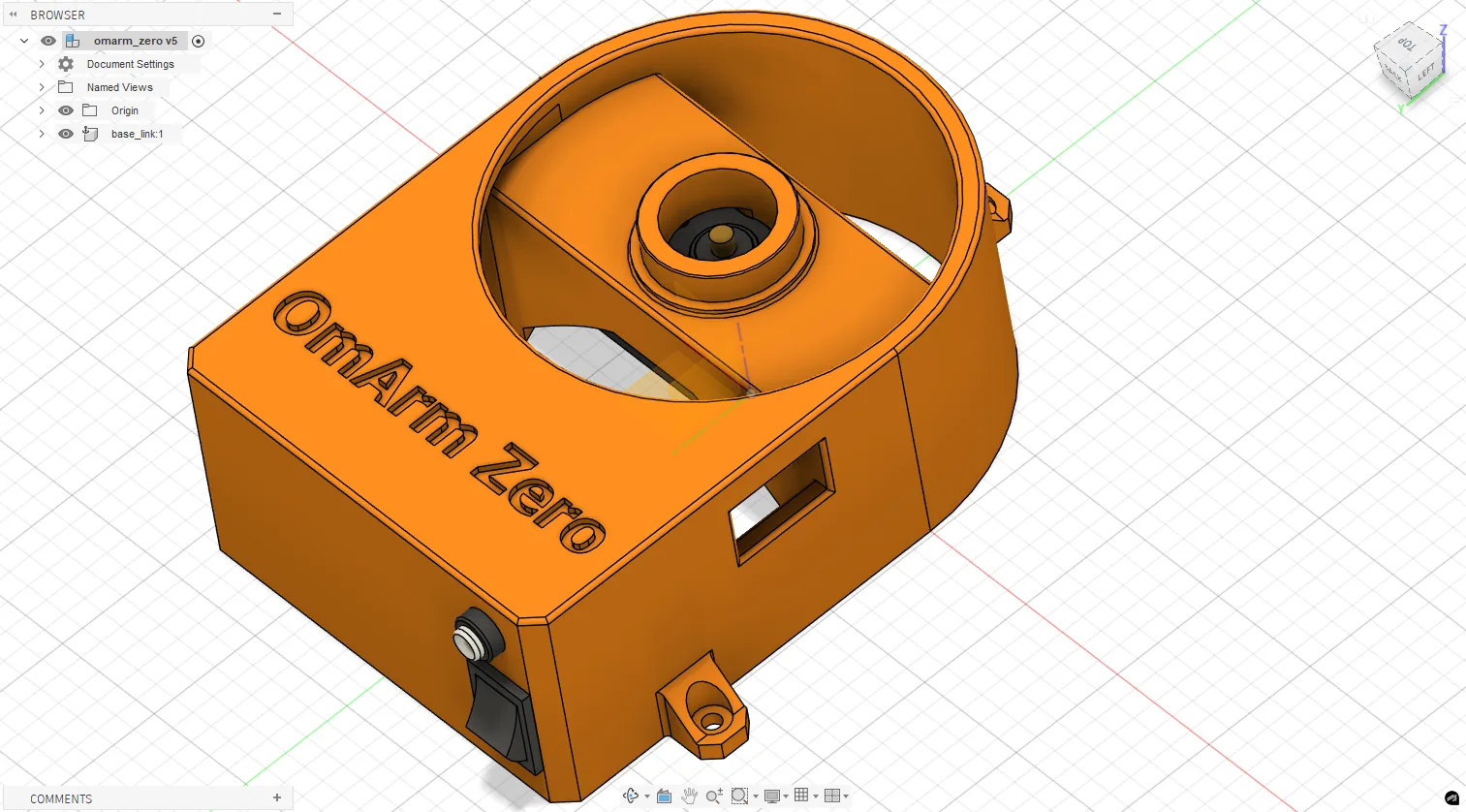Expand the Origin folder
Screen dimensions: 1466x812
point(42,110)
